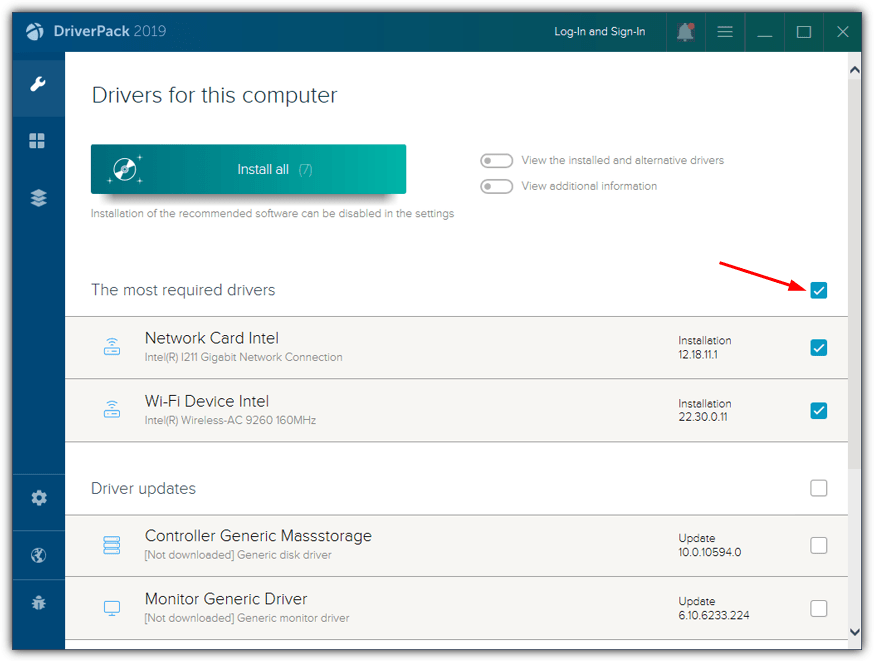Screen dimensions: 874x661
Task: Click version 12.18.11.1 text
Action: point(698,354)
